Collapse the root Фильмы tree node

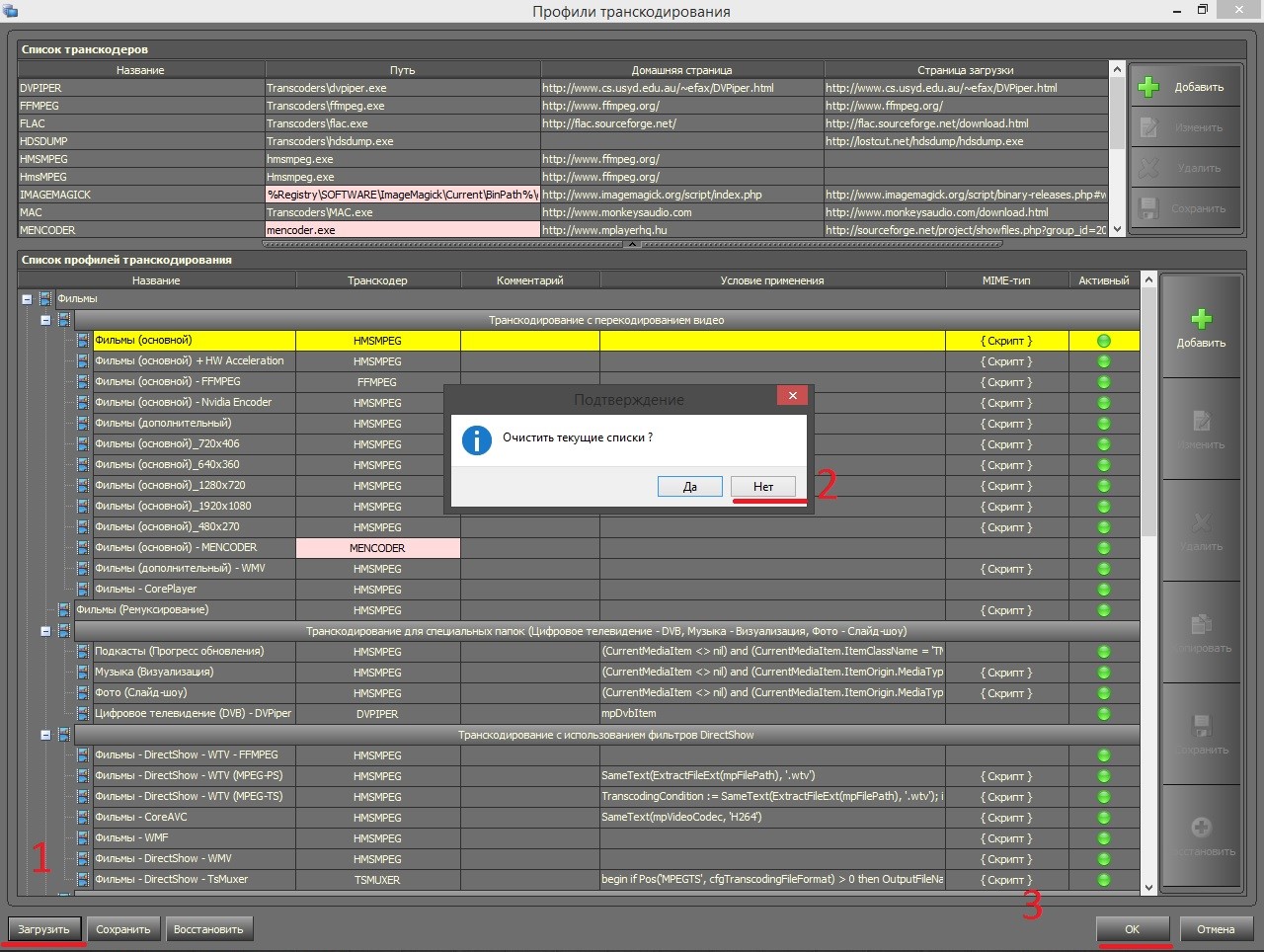[27, 299]
